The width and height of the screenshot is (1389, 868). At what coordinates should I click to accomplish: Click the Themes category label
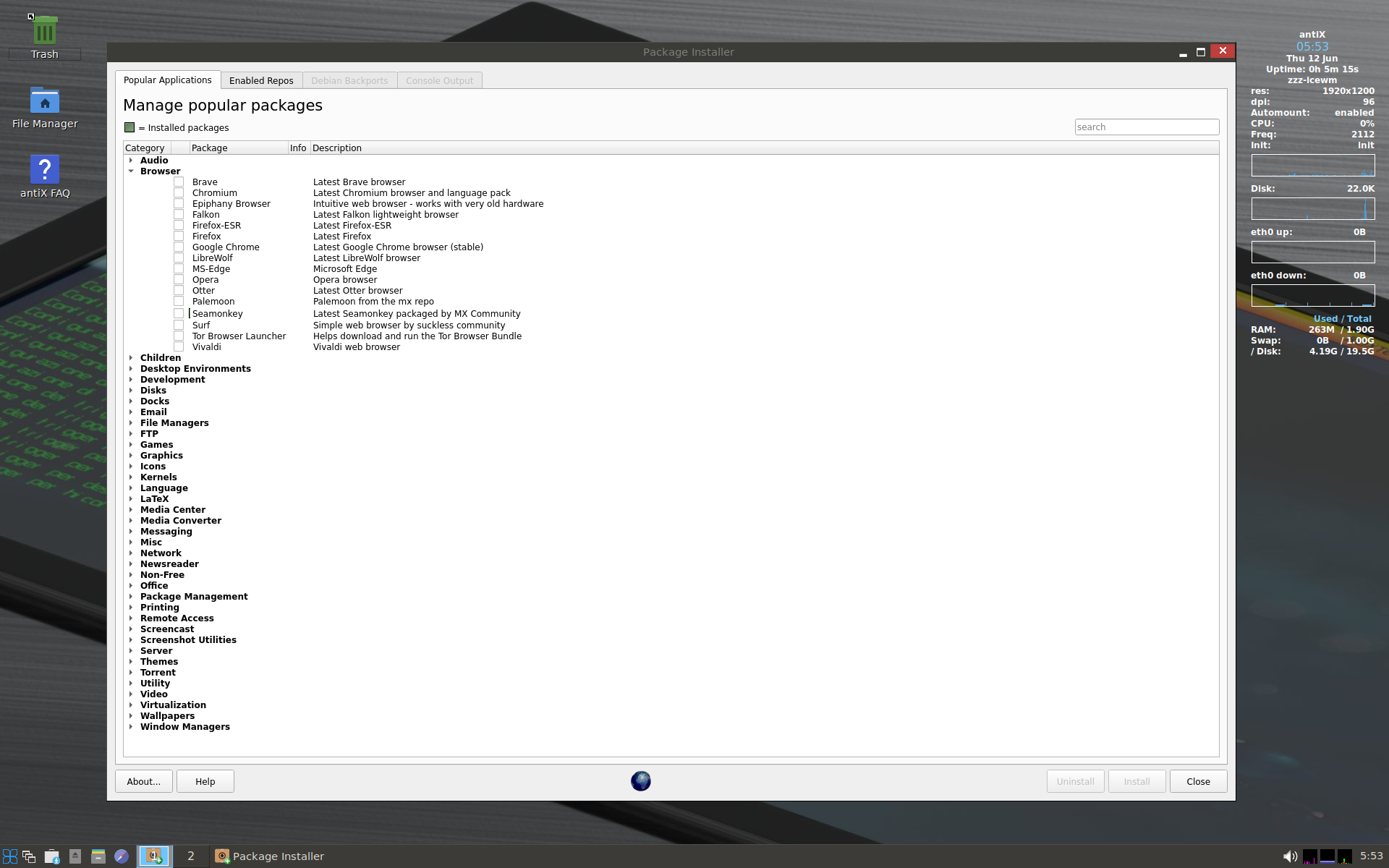click(159, 662)
